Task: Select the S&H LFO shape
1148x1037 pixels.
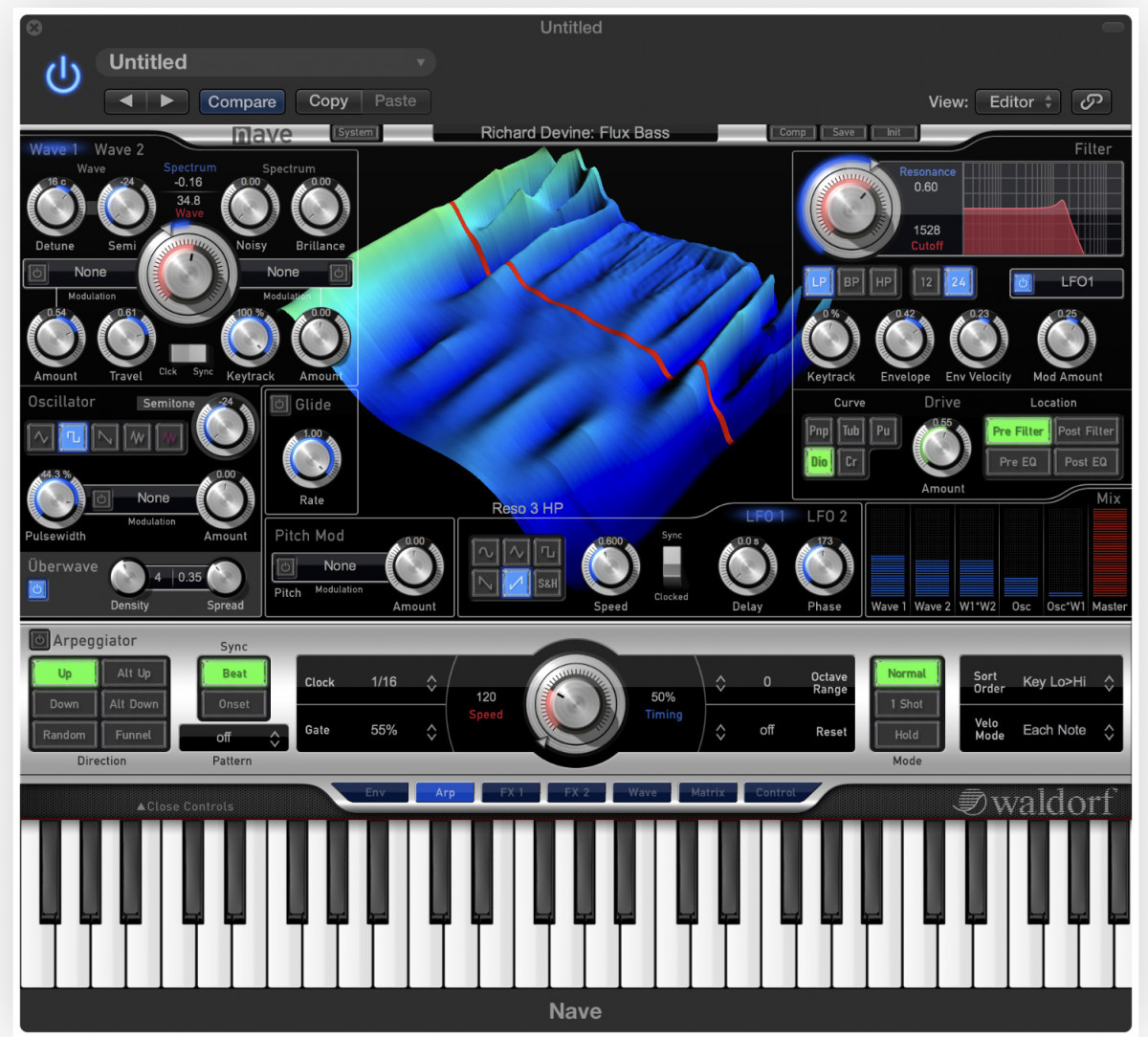Action: [547, 582]
